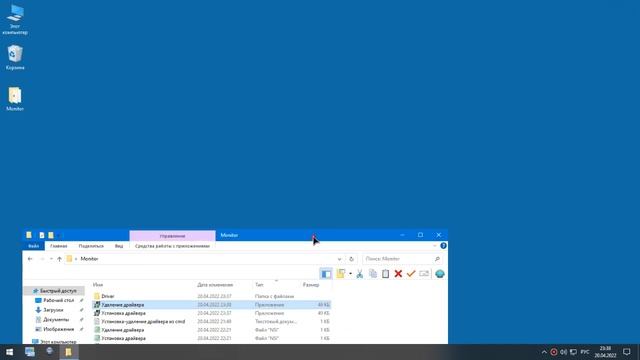
Task: Refresh the Monitor folder view
Action: 351,259
